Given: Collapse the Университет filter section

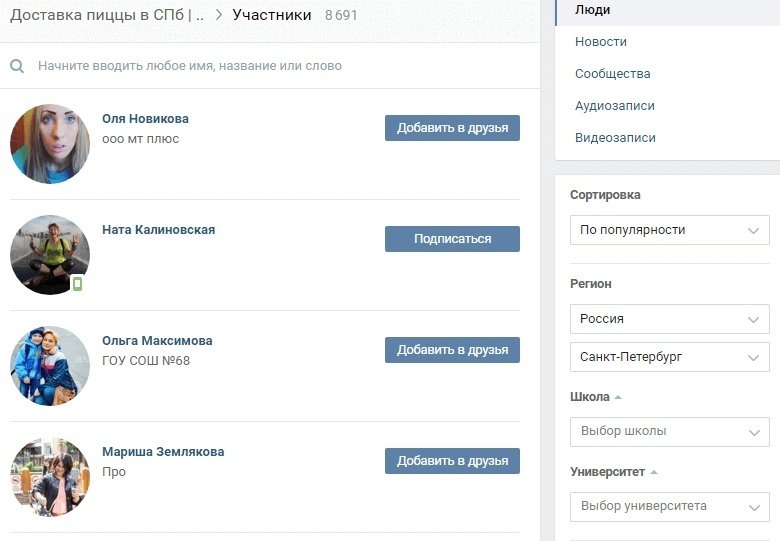Looking at the screenshot, I should click(654, 471).
